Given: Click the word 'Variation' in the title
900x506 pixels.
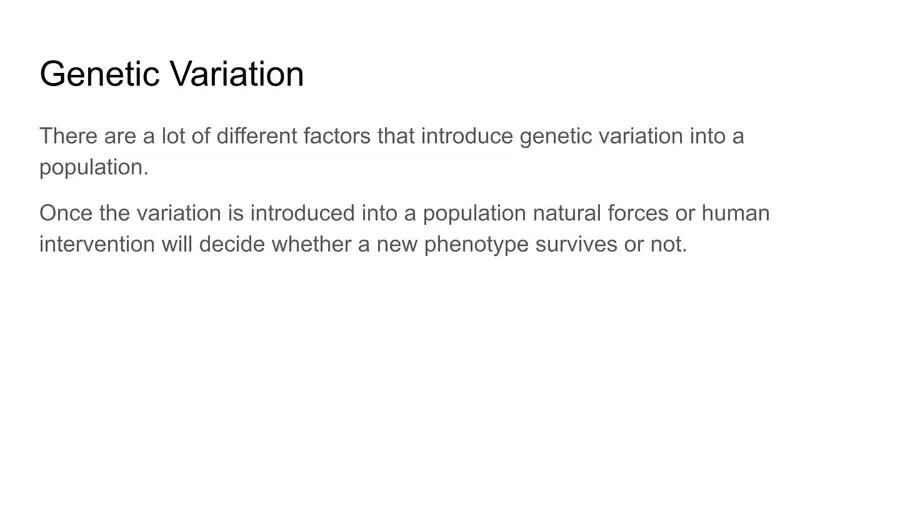Looking at the screenshot, I should click(x=237, y=74).
